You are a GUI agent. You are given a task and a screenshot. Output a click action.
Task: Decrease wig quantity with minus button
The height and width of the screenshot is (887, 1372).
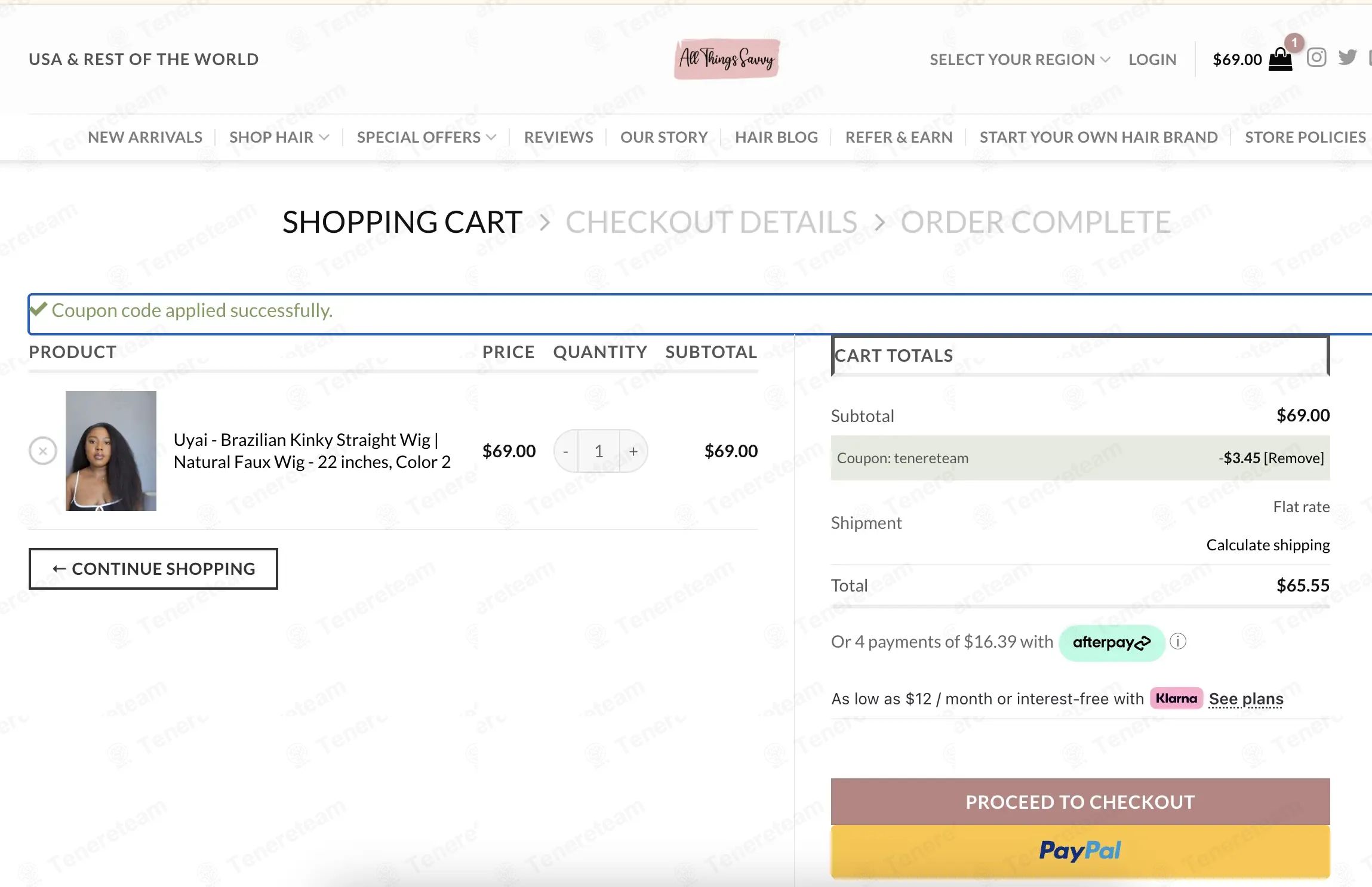[x=565, y=451]
